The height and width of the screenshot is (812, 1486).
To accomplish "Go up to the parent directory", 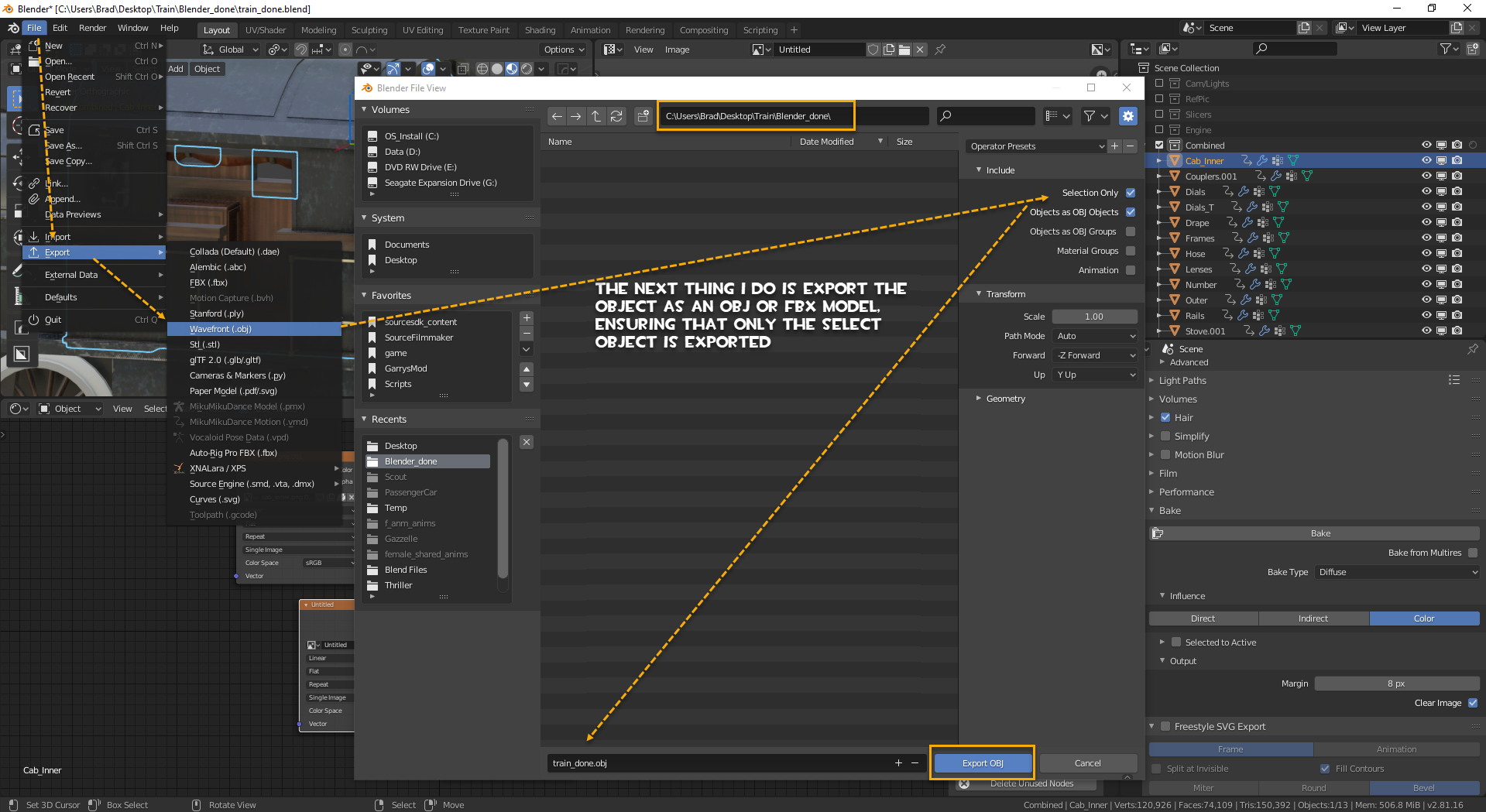I will click(596, 116).
